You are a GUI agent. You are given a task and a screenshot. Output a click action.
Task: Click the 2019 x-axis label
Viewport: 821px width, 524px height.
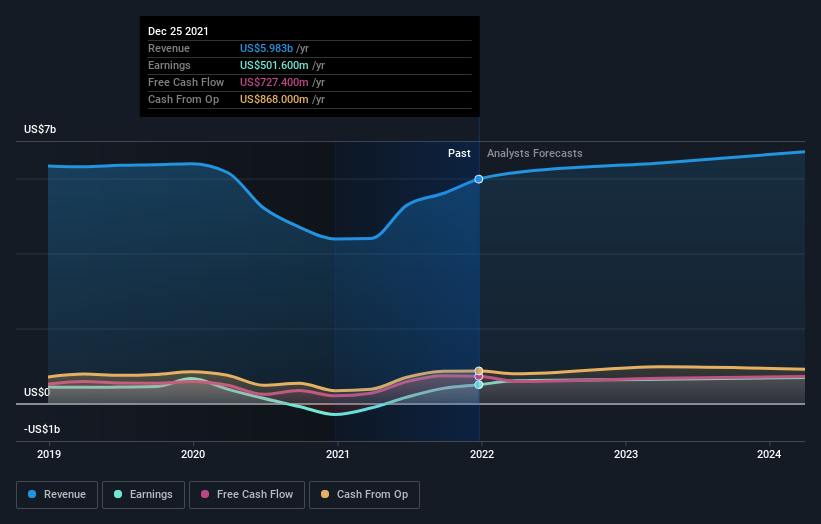(49, 454)
